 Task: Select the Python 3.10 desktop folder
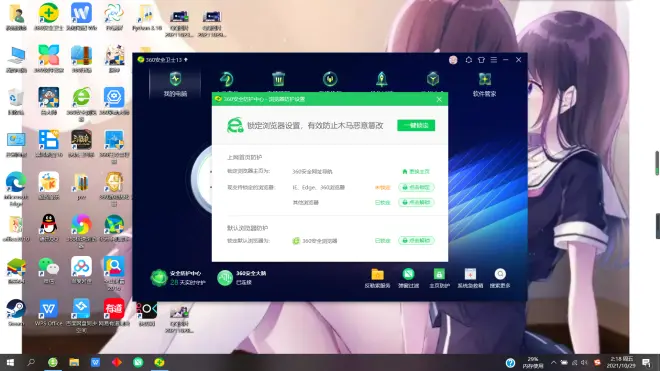point(146,18)
